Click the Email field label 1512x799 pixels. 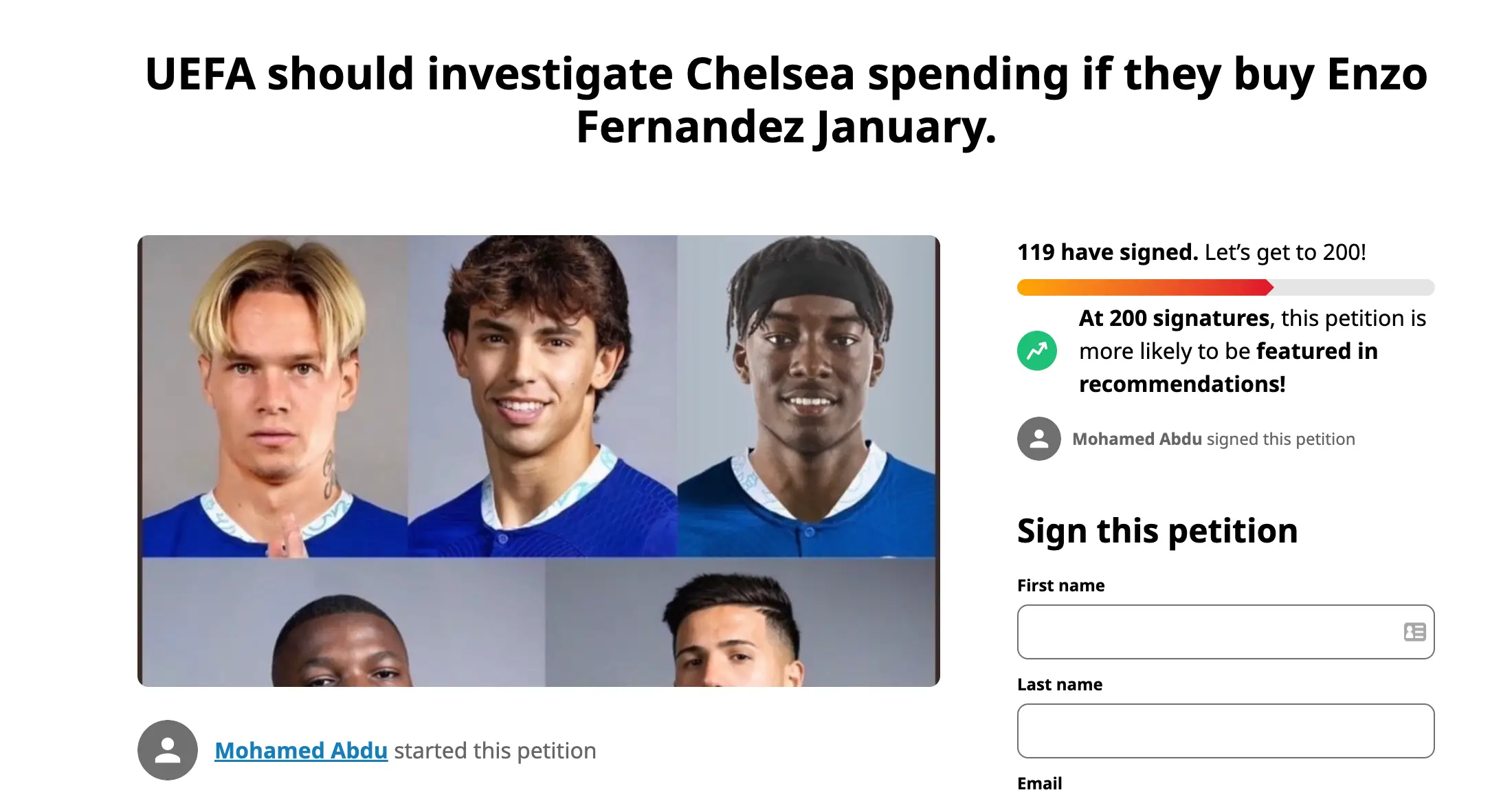[1039, 783]
